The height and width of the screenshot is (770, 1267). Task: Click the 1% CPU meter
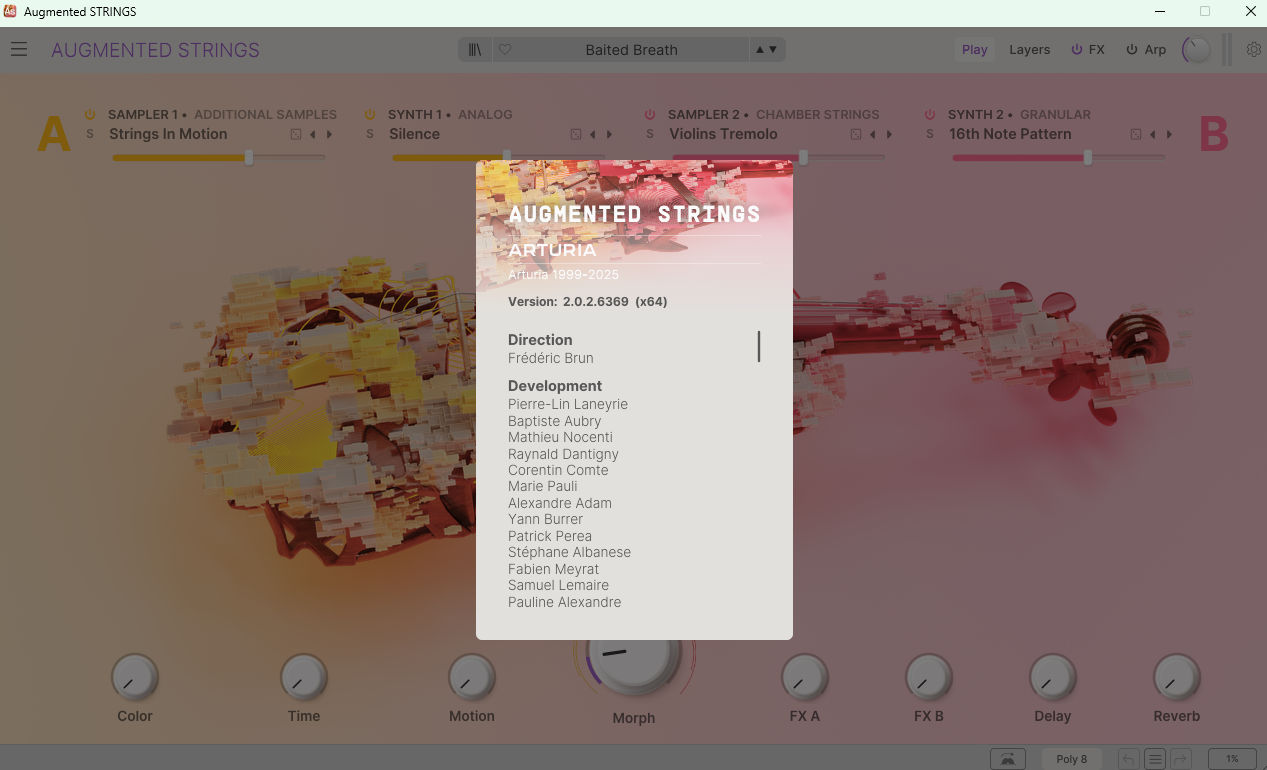1232,759
